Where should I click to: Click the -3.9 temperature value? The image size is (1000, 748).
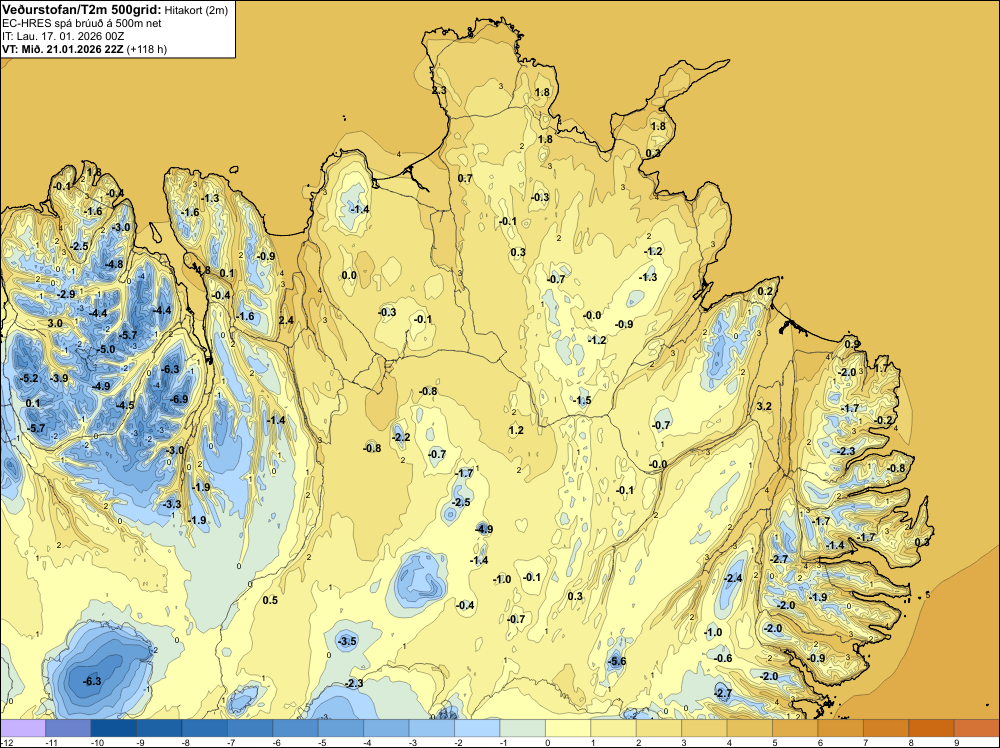click(59, 378)
